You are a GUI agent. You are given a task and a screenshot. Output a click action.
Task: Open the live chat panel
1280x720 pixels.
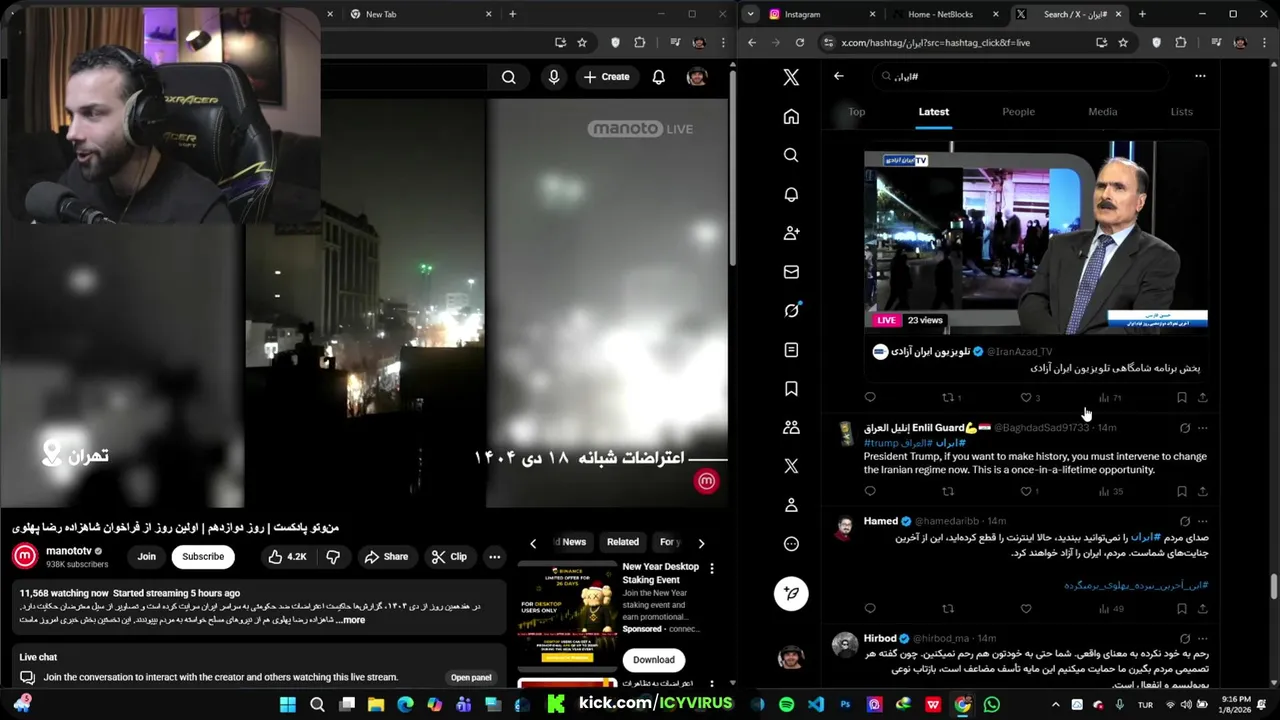(x=471, y=677)
